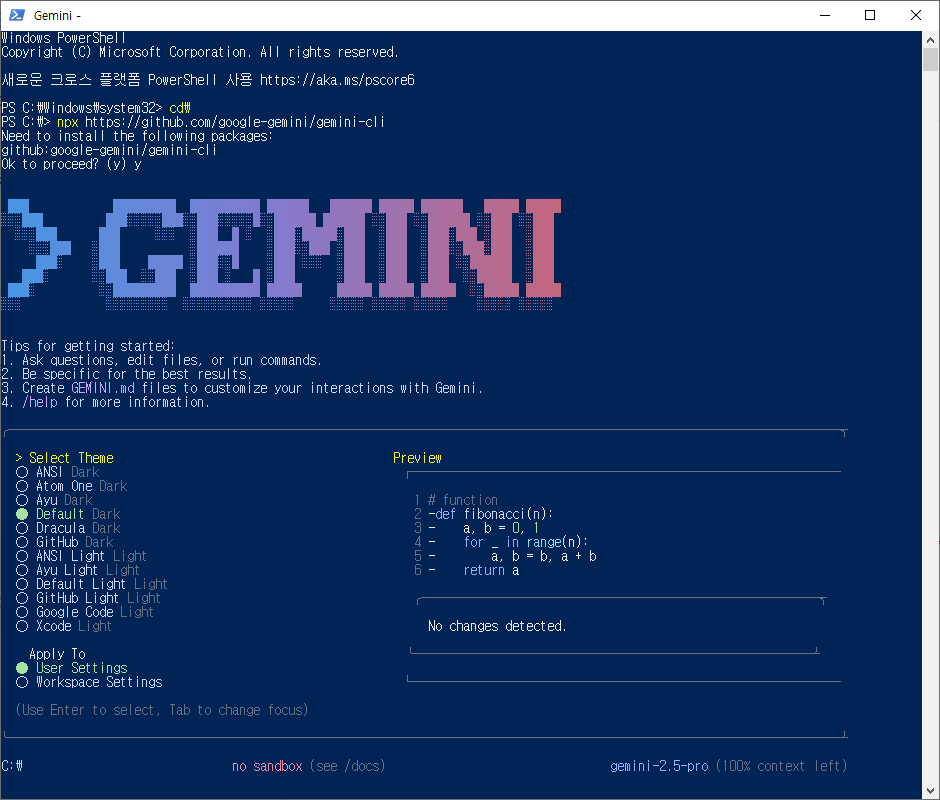Click the 'def fibonacci(n):' code line
940x800 pixels.
click(493, 514)
